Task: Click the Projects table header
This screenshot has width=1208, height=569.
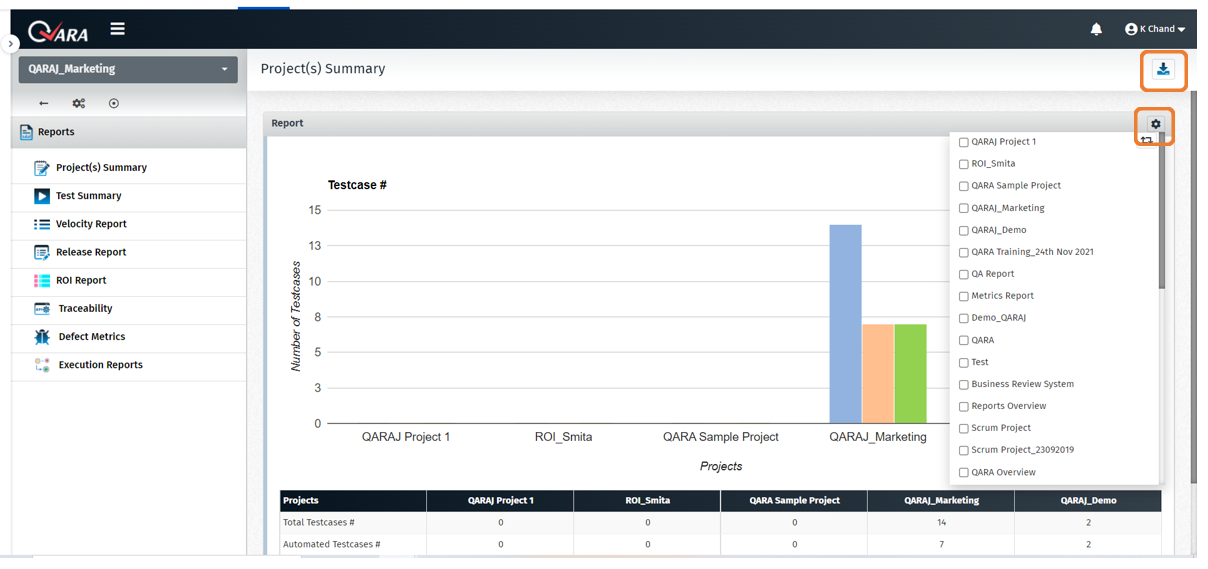Action: pos(353,501)
